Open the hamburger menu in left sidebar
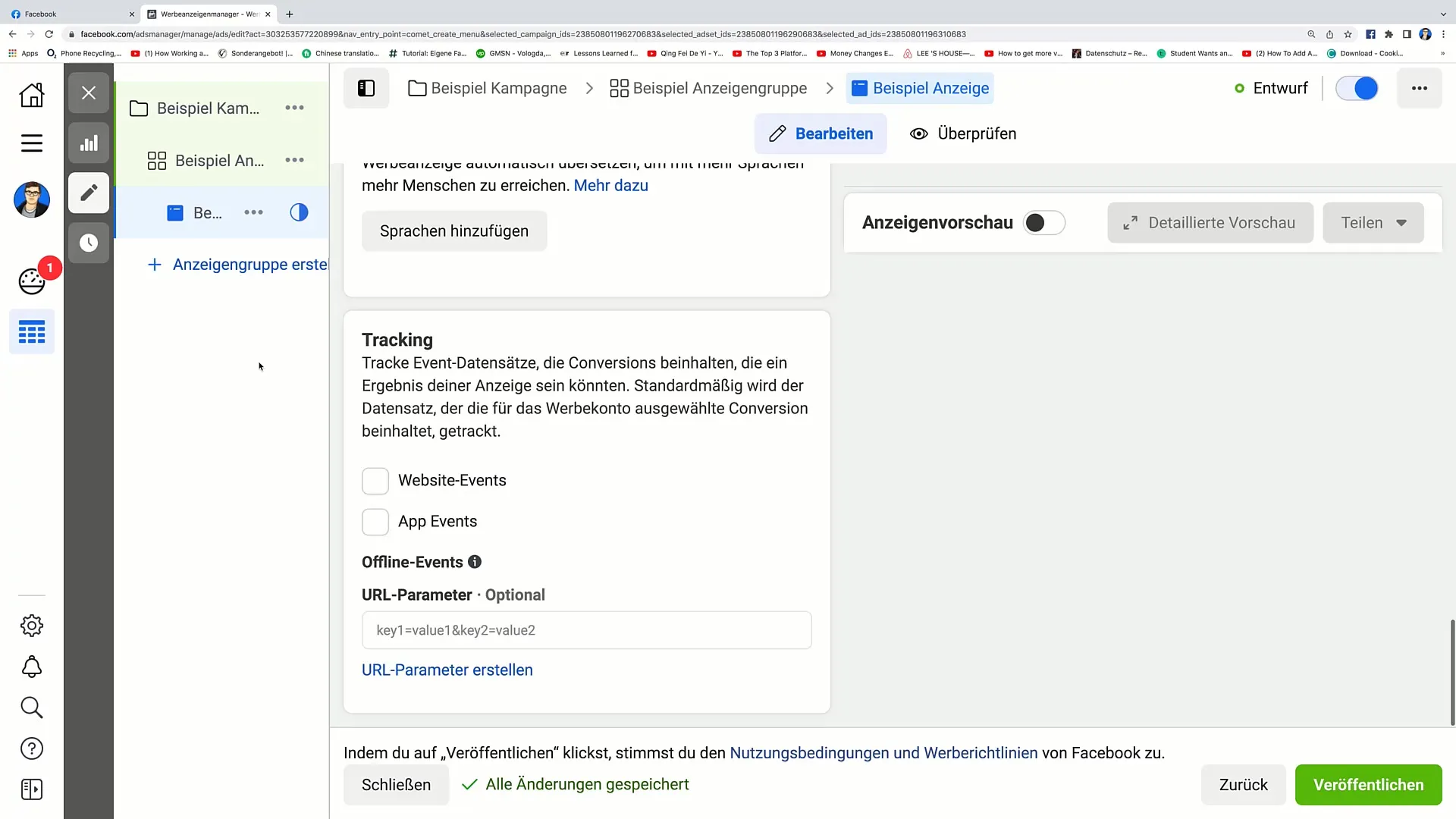 32,143
